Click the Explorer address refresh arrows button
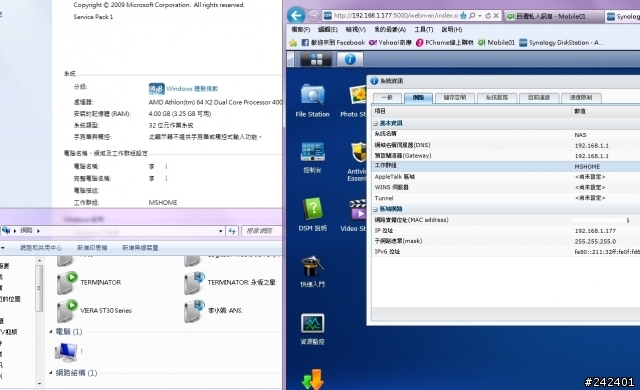Screen dimensions: 640x390 click(x=232, y=231)
